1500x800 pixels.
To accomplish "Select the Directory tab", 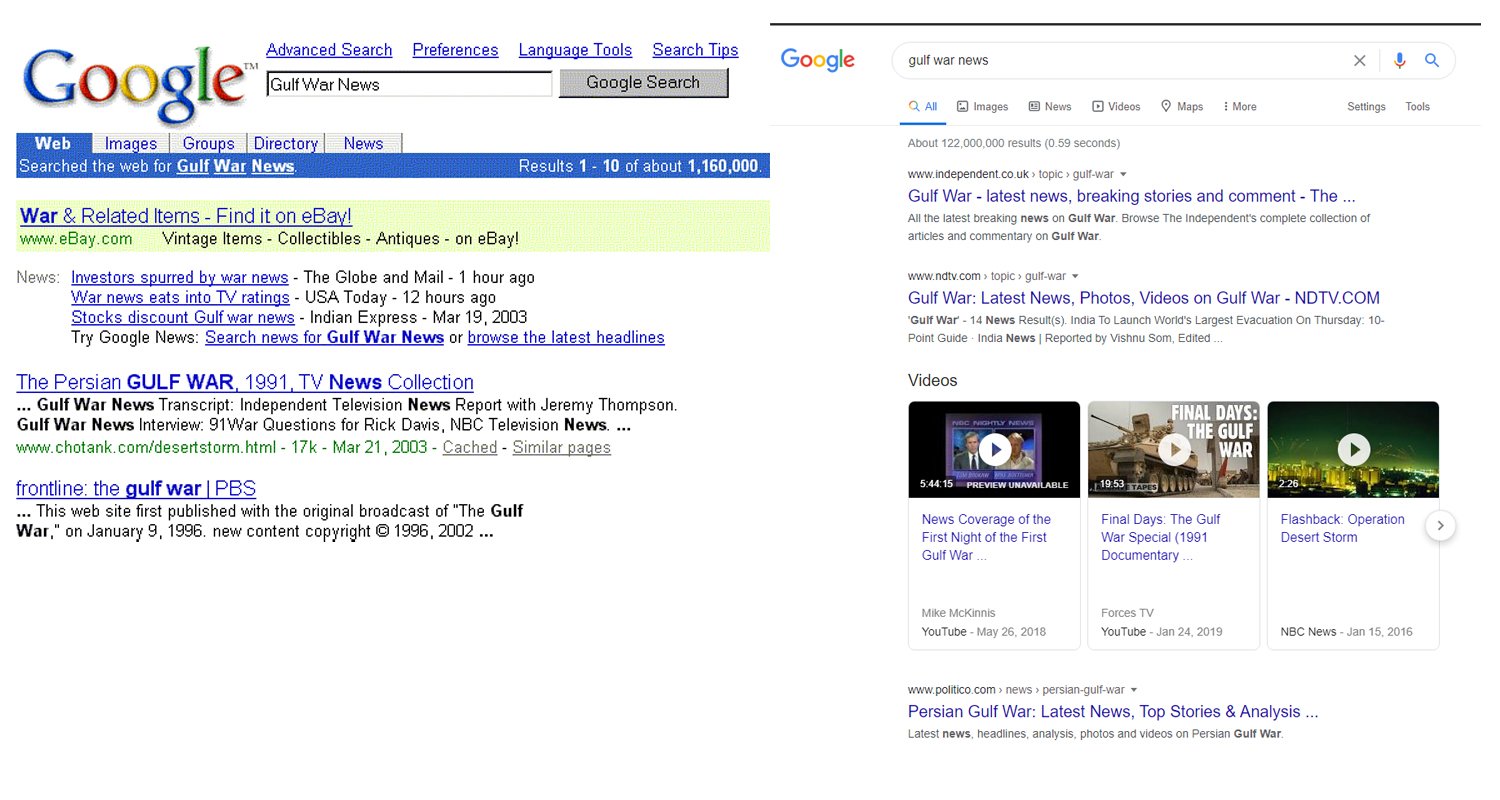I will (x=285, y=144).
